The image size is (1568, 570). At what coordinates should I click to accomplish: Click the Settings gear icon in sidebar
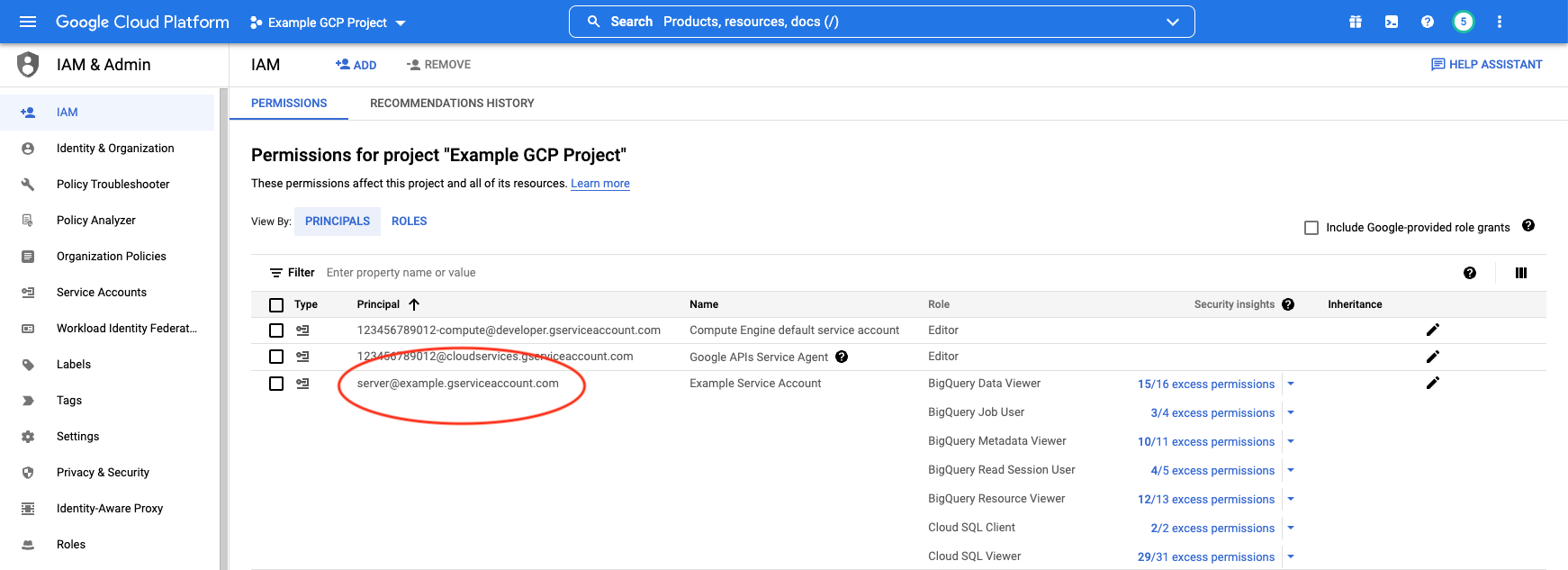(28, 436)
